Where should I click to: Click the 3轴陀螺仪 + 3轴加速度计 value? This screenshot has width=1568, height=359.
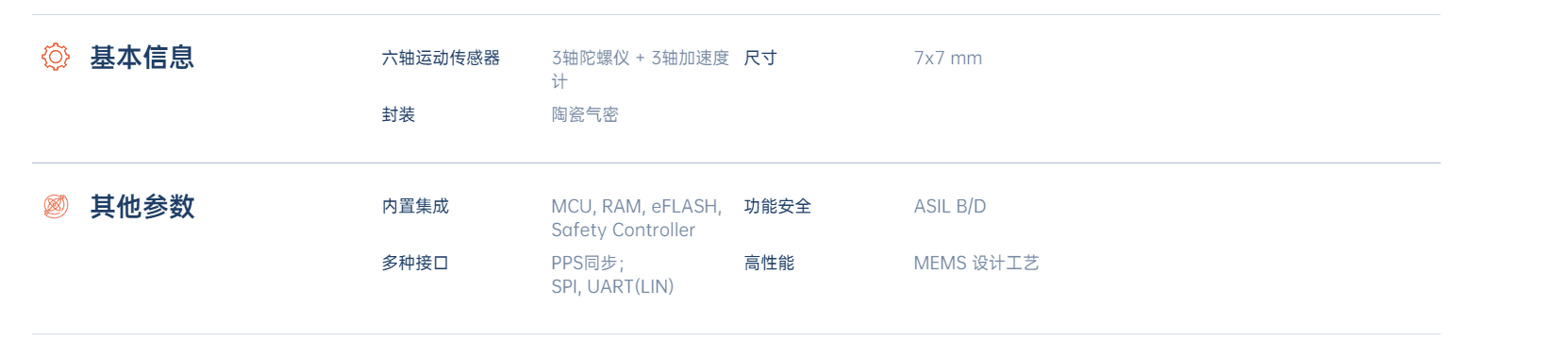[x=641, y=69]
